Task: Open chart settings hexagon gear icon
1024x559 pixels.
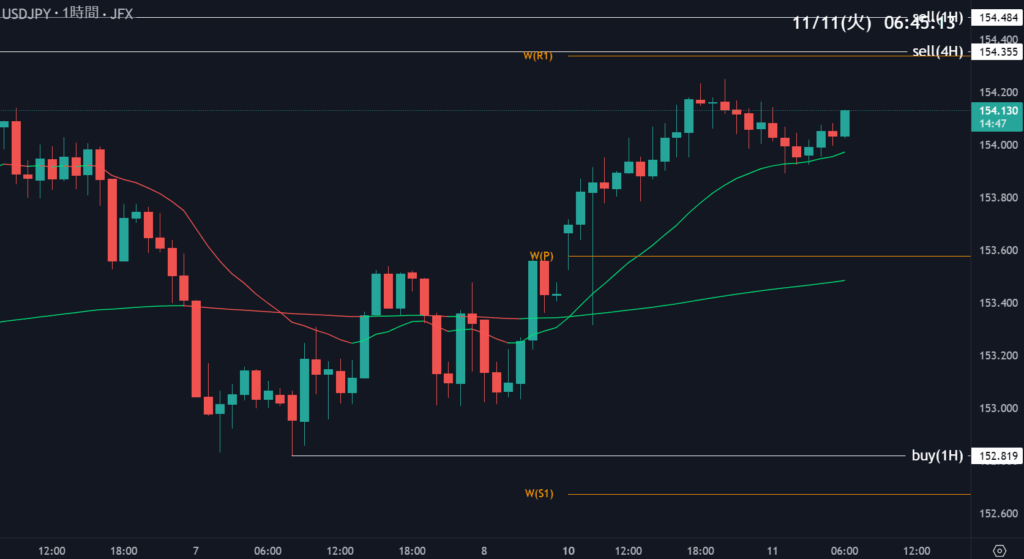Action: pyautogui.click(x=1000, y=549)
